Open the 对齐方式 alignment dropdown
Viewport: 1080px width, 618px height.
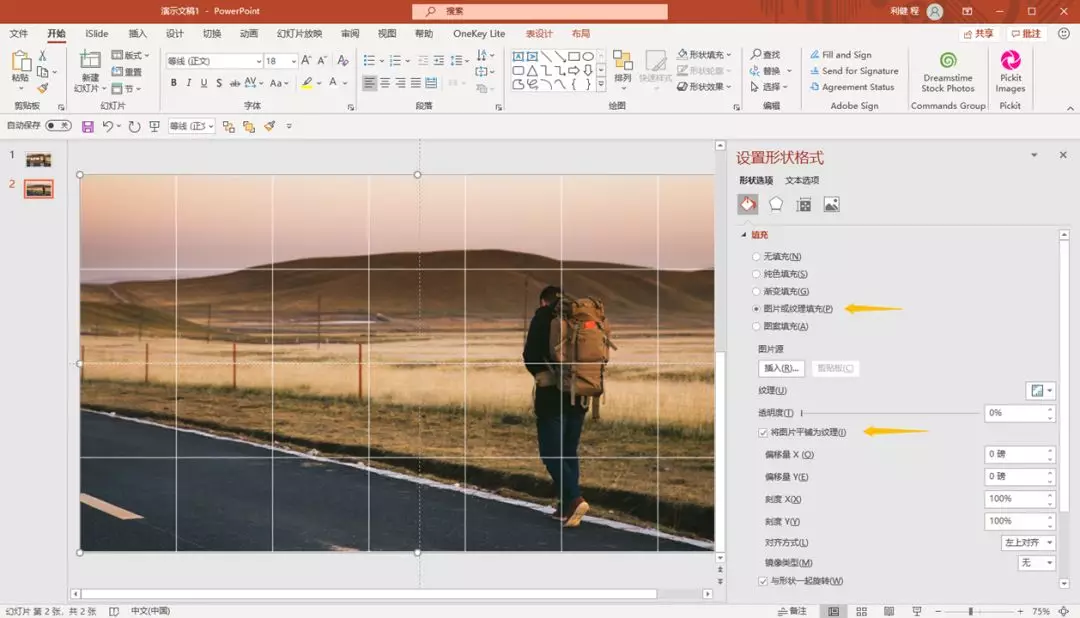(1028, 542)
